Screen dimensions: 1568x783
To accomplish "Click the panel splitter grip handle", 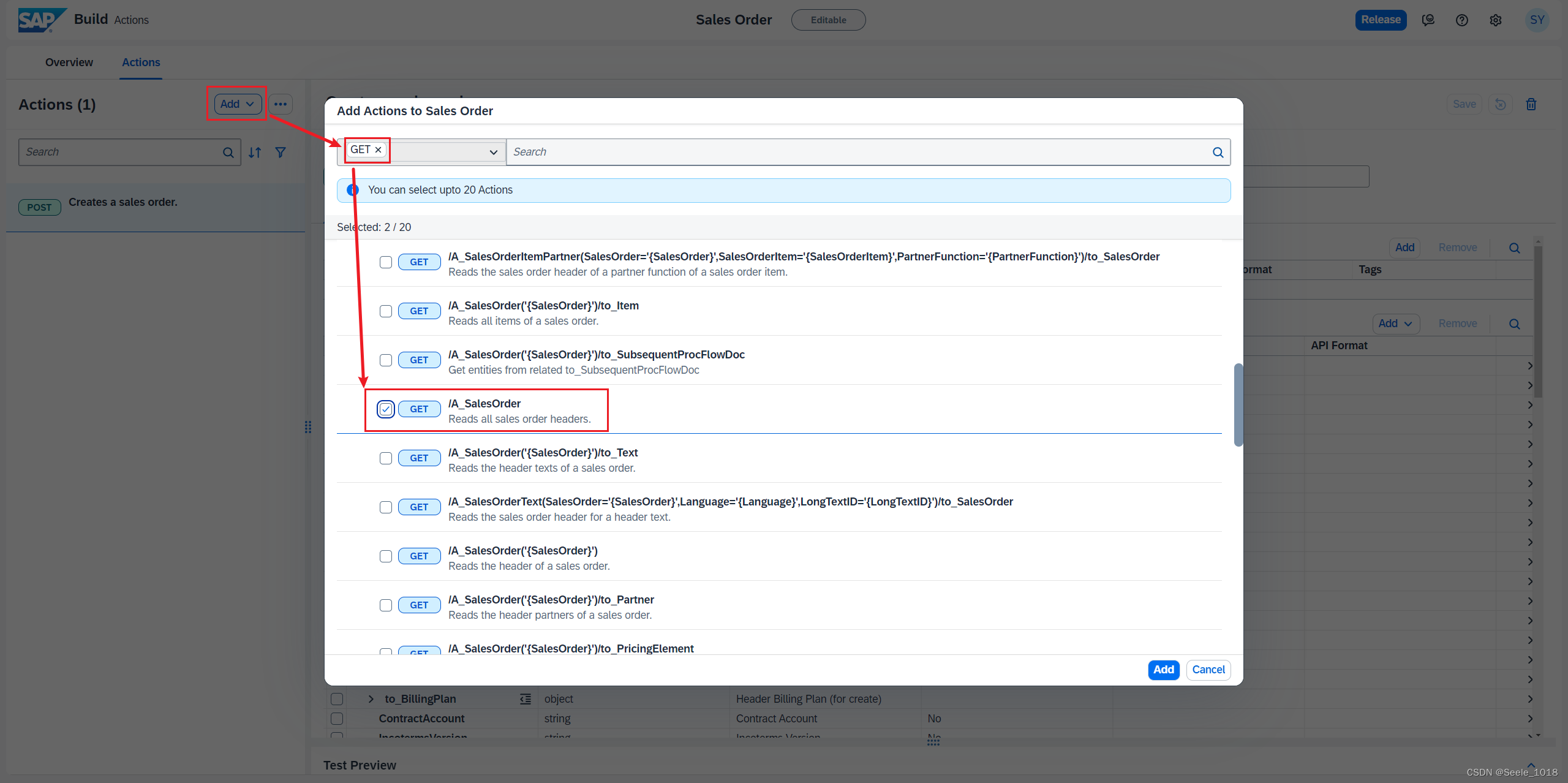I will (x=308, y=427).
